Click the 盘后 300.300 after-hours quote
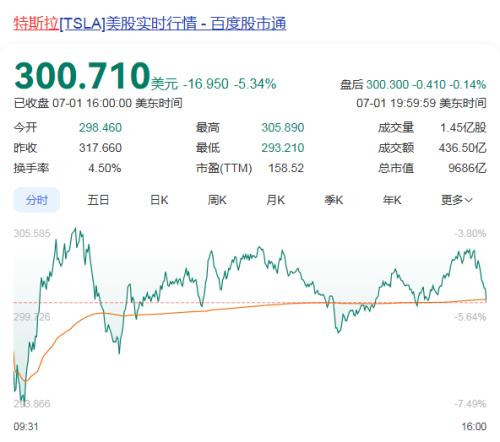The image size is (500, 442). [x=413, y=85]
